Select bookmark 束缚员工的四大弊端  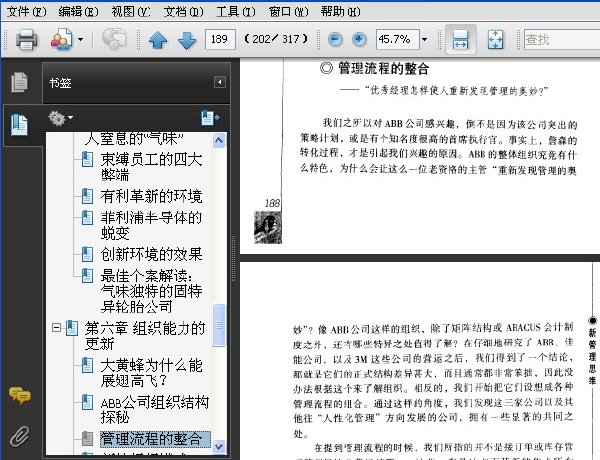(x=151, y=167)
